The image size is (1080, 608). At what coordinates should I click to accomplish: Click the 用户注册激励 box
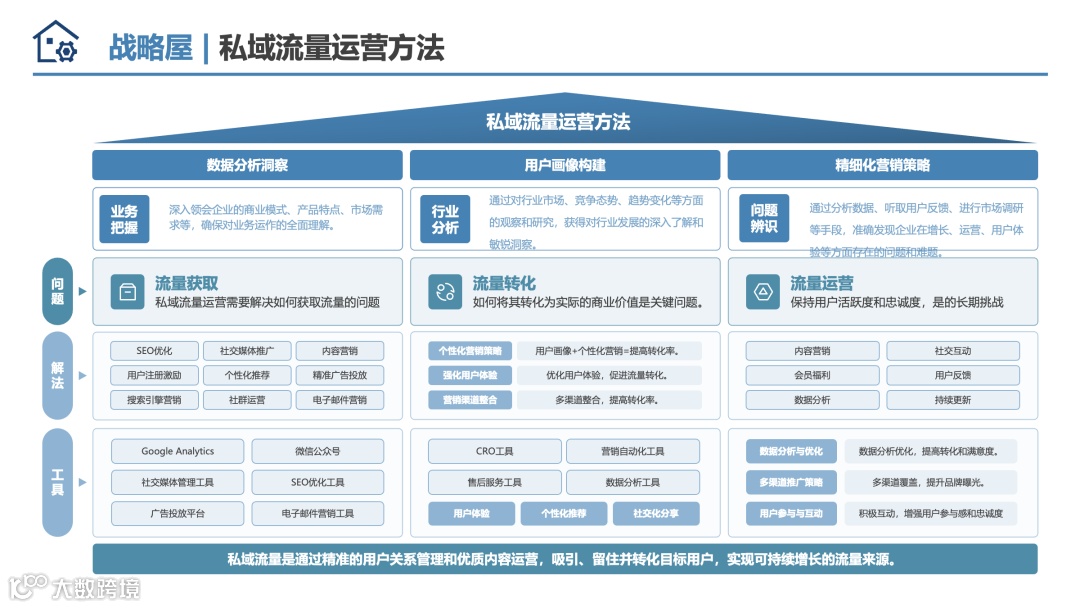coord(154,375)
